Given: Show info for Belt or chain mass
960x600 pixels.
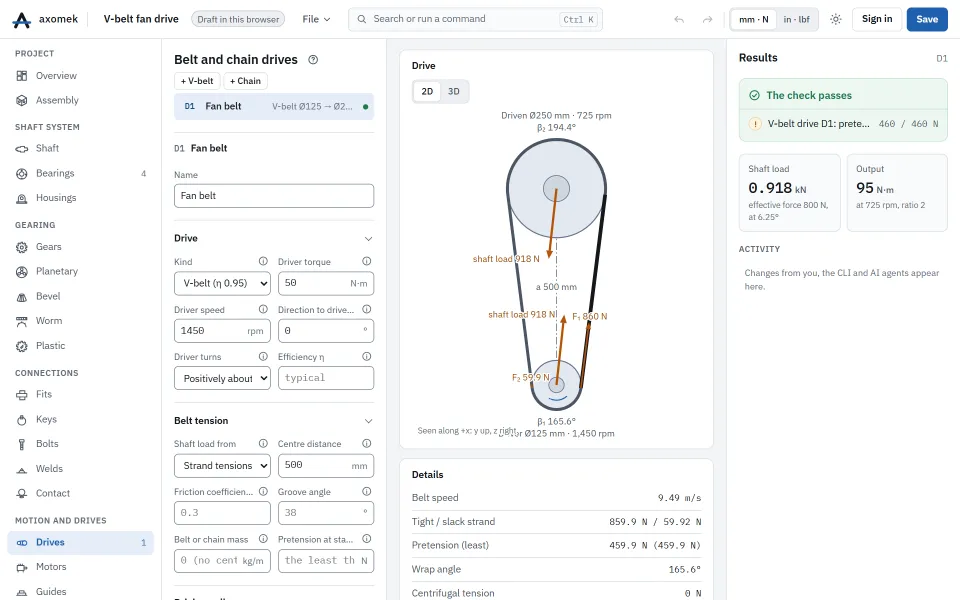Looking at the screenshot, I should pyautogui.click(x=263, y=539).
